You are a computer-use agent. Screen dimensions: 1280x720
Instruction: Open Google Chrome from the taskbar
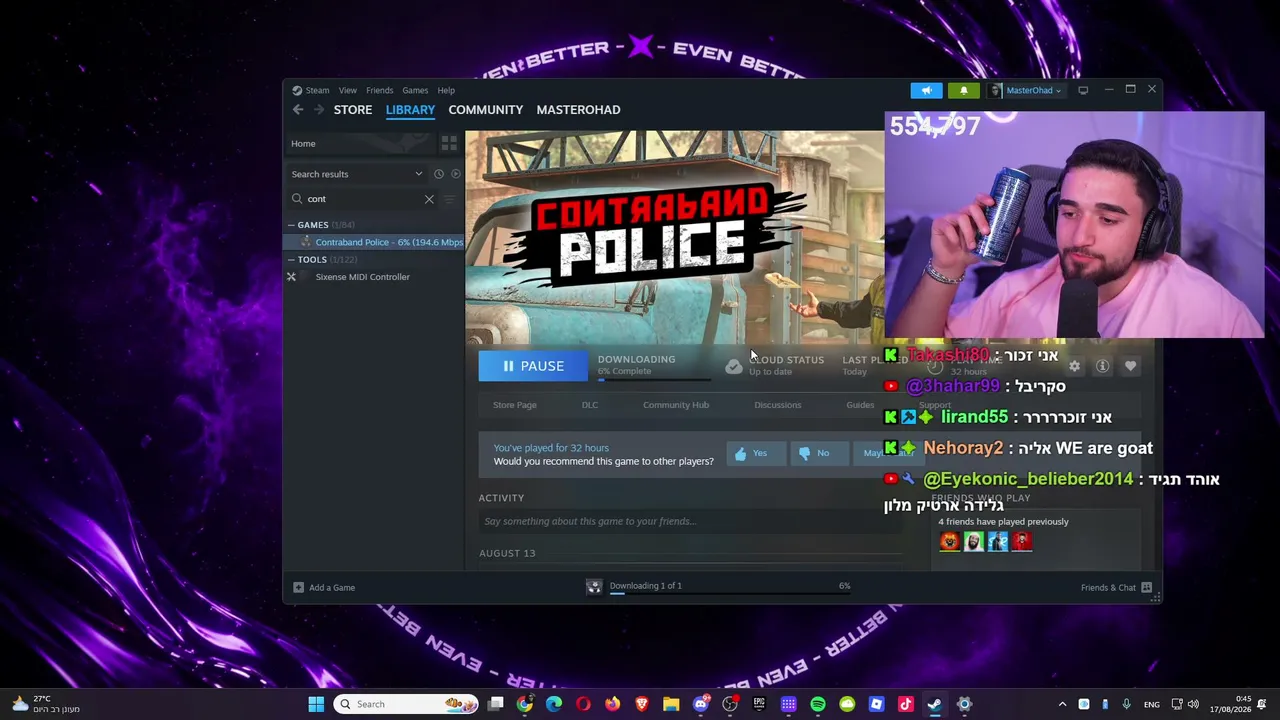click(x=525, y=704)
